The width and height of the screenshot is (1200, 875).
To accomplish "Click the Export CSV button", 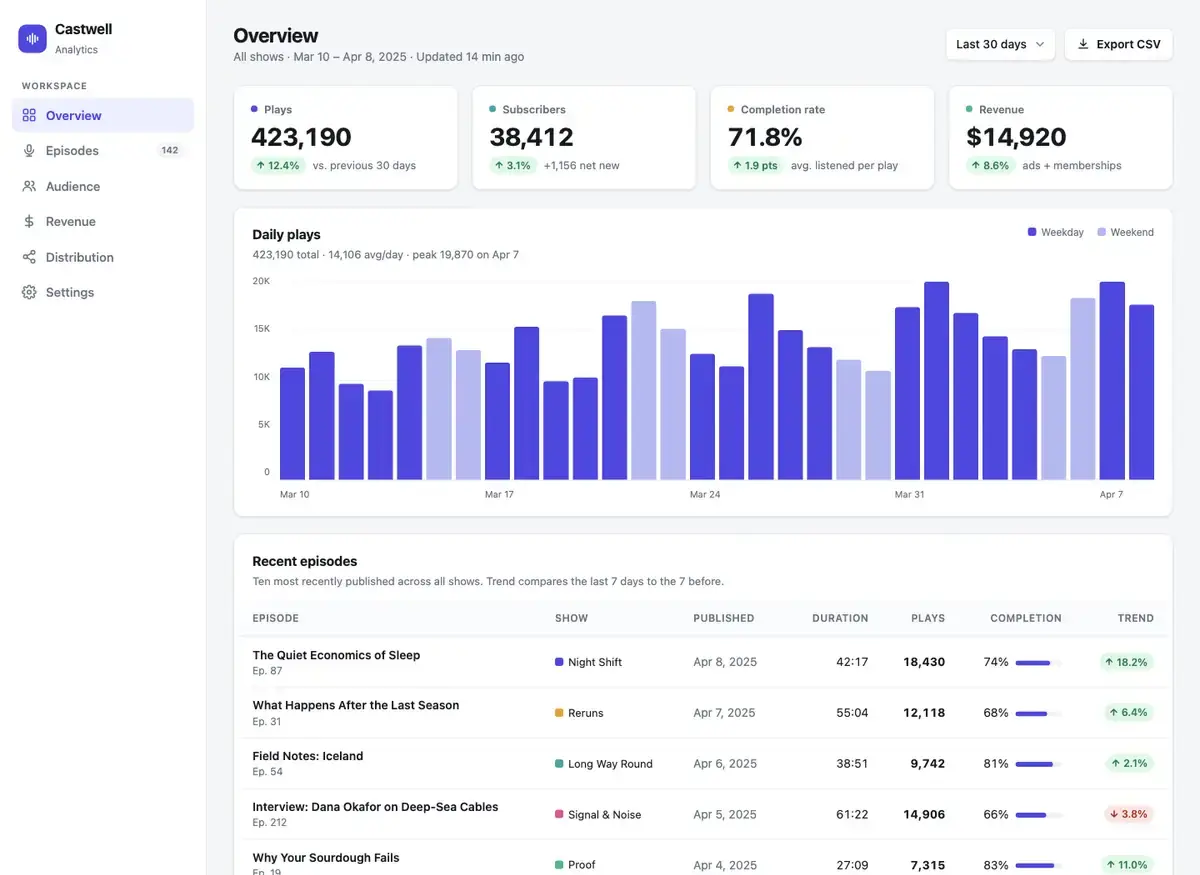I will pyautogui.click(x=1118, y=44).
